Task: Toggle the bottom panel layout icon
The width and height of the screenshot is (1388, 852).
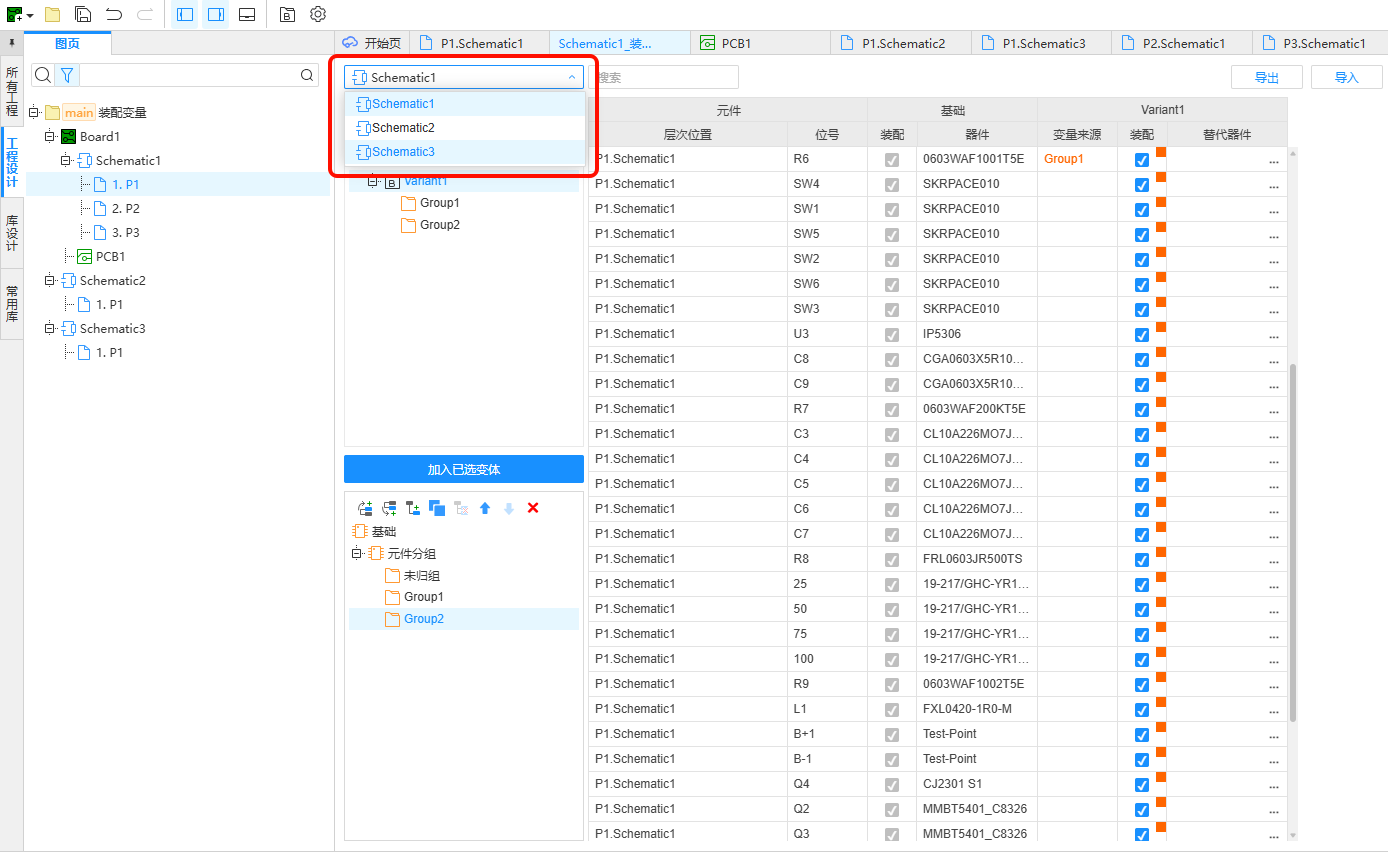Action: pyautogui.click(x=246, y=15)
